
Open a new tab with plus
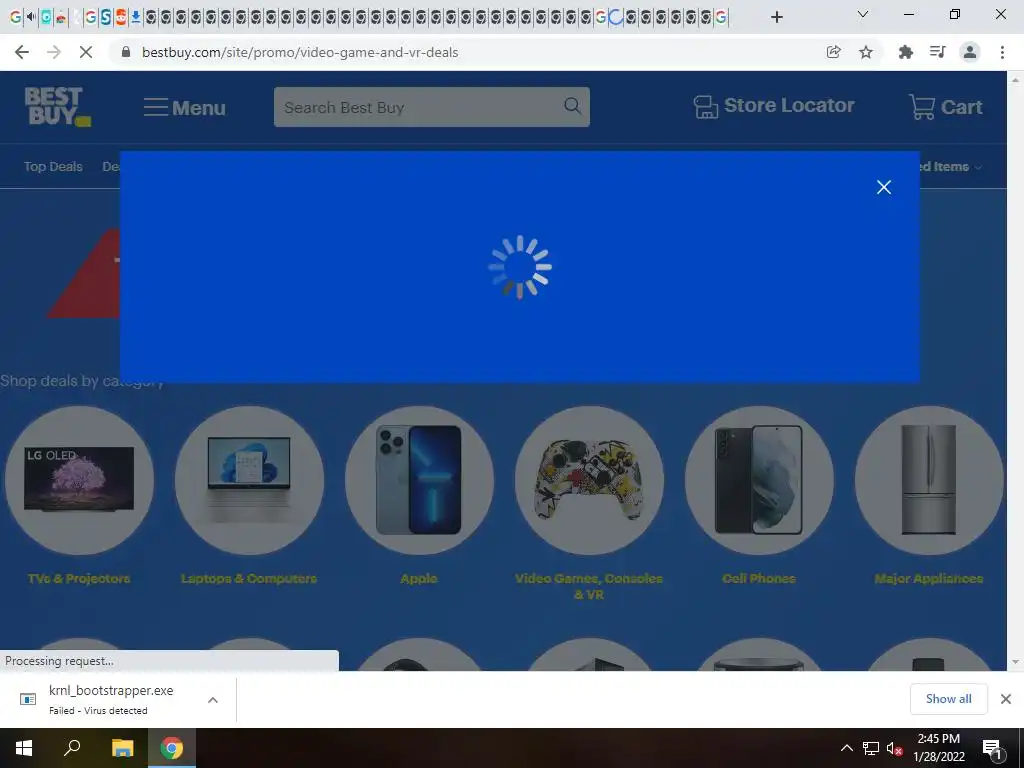coord(776,17)
